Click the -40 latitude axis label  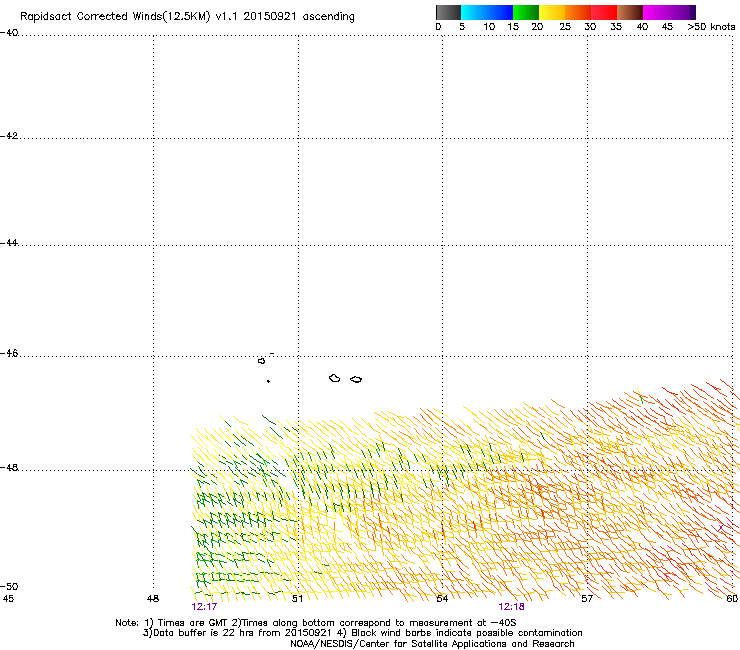(9, 33)
